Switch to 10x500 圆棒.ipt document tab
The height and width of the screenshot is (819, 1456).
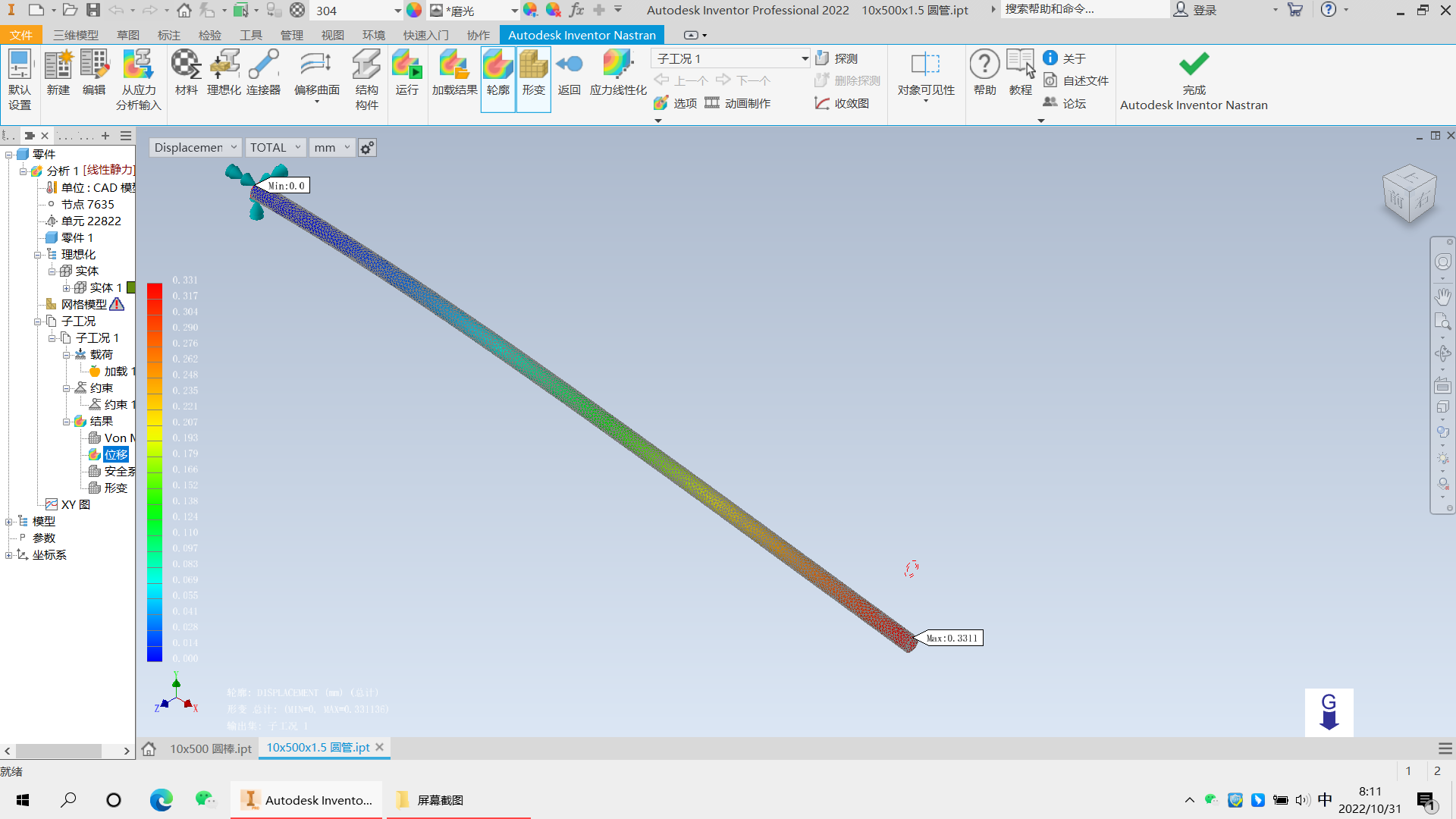coord(211,748)
